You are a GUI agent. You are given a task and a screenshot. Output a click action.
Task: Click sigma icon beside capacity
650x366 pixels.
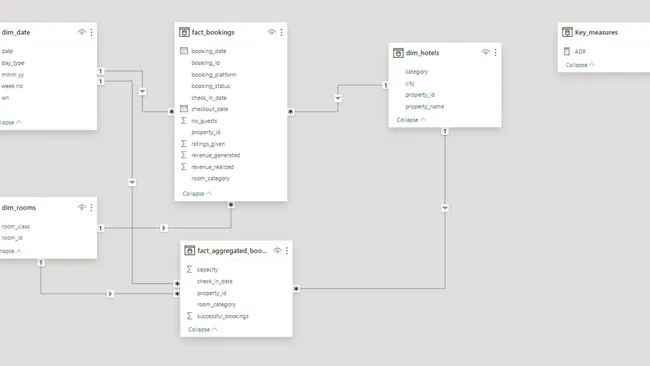[189, 269]
